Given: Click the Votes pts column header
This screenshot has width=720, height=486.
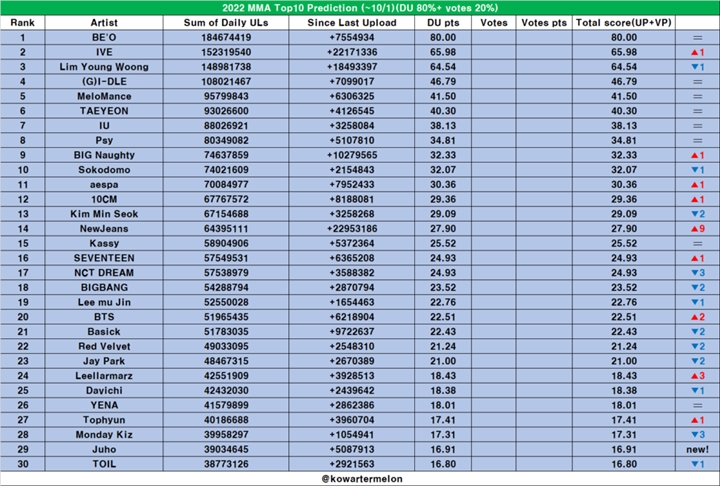Looking at the screenshot, I should click(544, 23).
